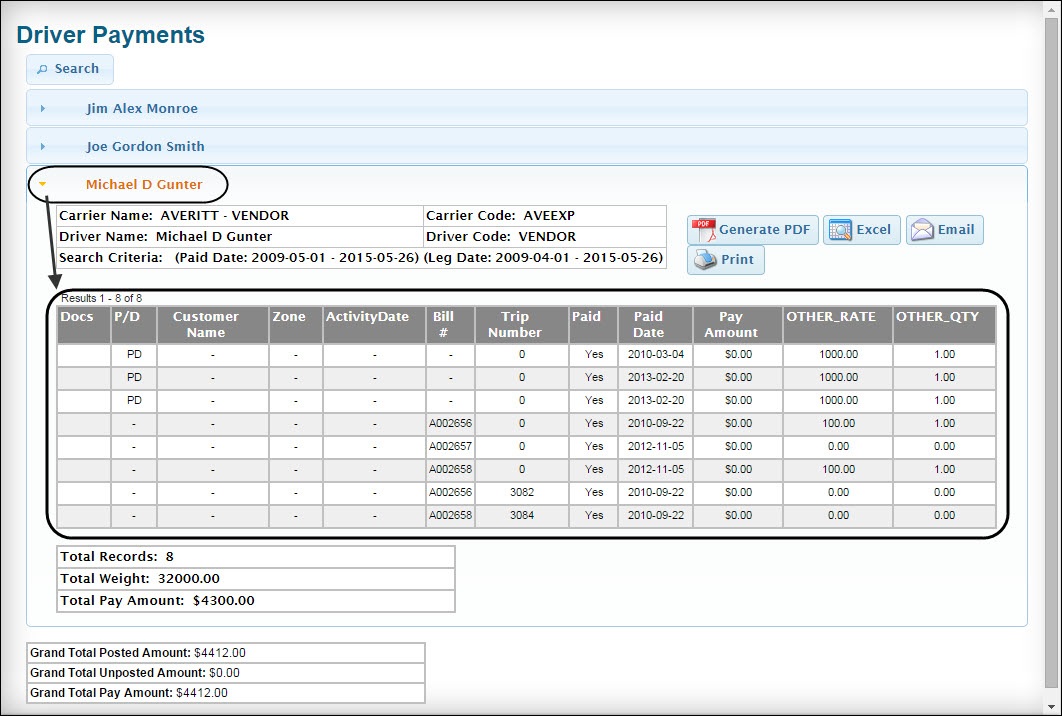Click the PDF icon on Generate PDF
This screenshot has width=1062, height=716.
[x=703, y=230]
